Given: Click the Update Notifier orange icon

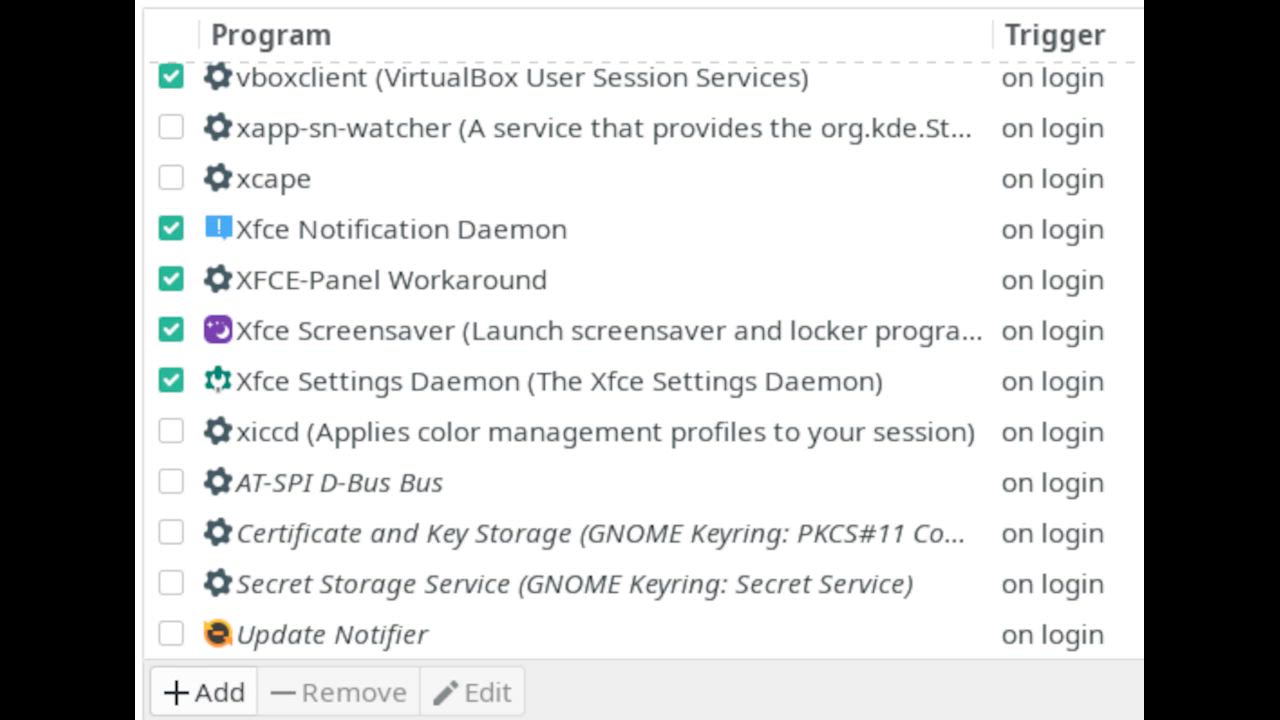Looking at the screenshot, I should 218,634.
